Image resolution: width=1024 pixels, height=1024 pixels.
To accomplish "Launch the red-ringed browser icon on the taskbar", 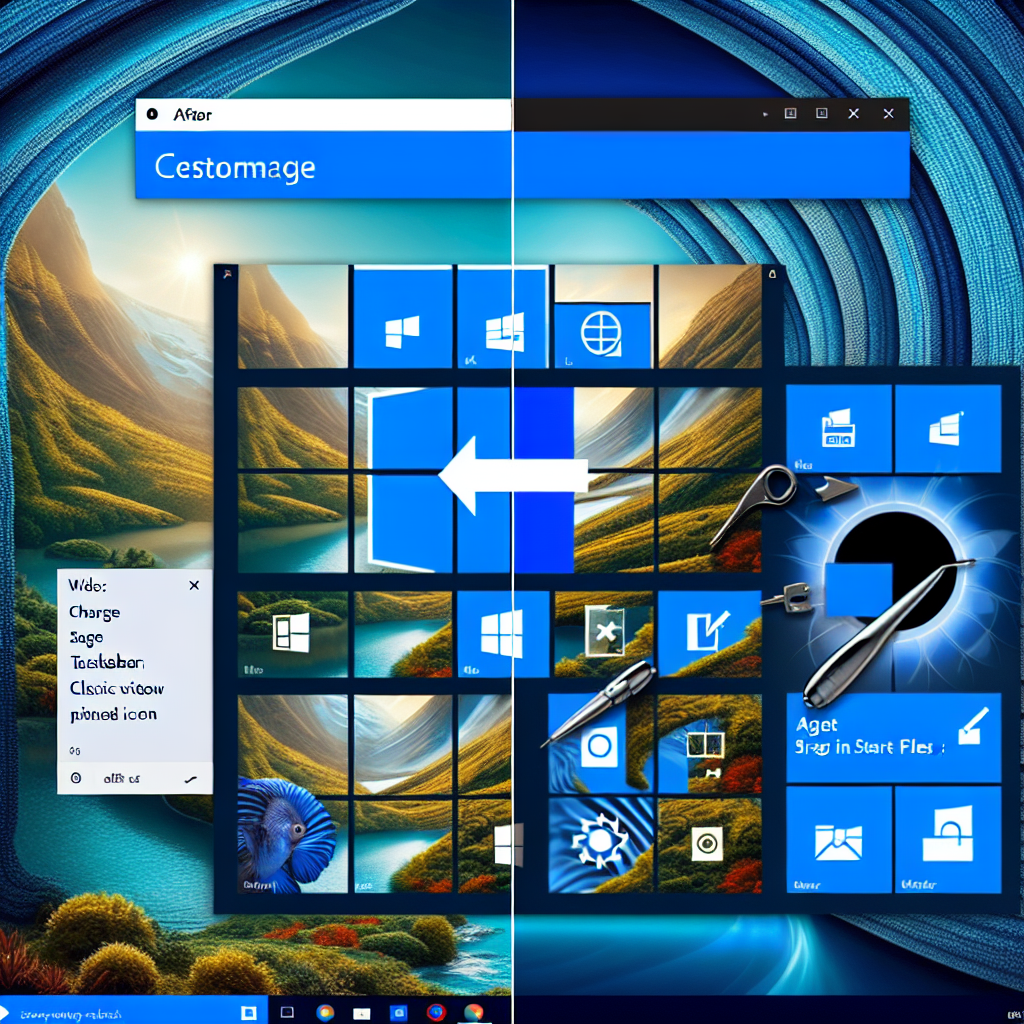I will tap(436, 1013).
